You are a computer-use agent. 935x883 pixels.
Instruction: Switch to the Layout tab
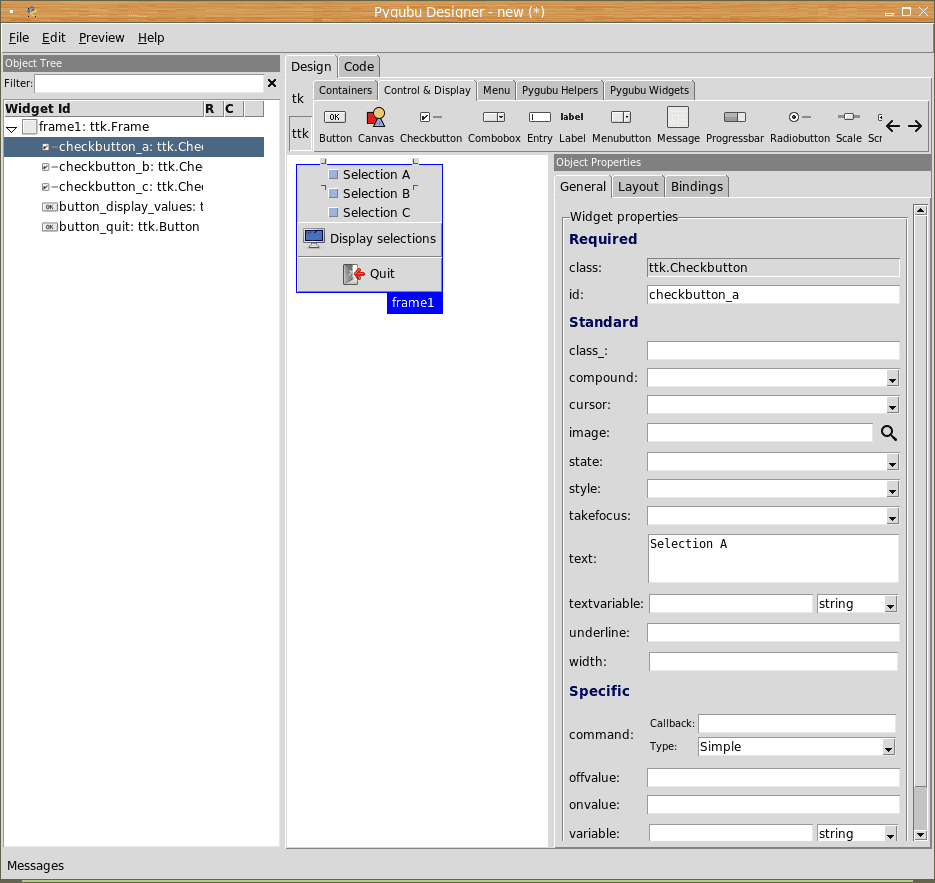637,187
